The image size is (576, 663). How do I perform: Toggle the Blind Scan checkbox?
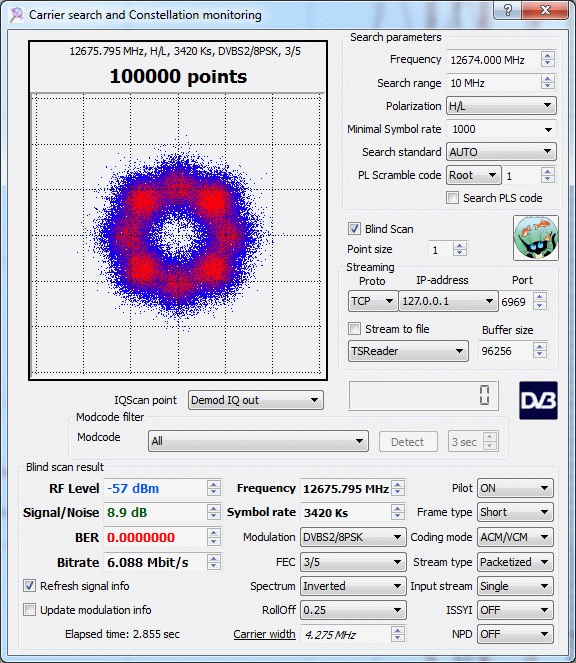coord(354,229)
